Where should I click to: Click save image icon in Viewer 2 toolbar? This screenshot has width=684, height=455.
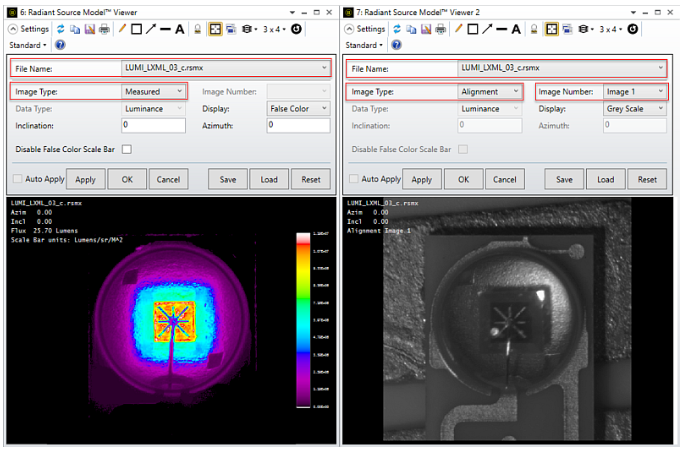click(x=425, y=29)
